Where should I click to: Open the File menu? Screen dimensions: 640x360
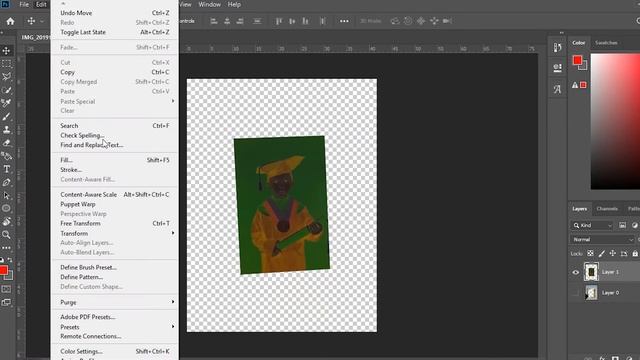pos(24,4)
